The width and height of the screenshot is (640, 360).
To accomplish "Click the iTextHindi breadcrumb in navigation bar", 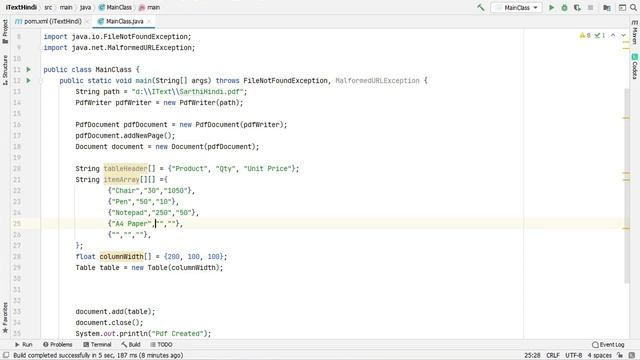I will (21, 7).
